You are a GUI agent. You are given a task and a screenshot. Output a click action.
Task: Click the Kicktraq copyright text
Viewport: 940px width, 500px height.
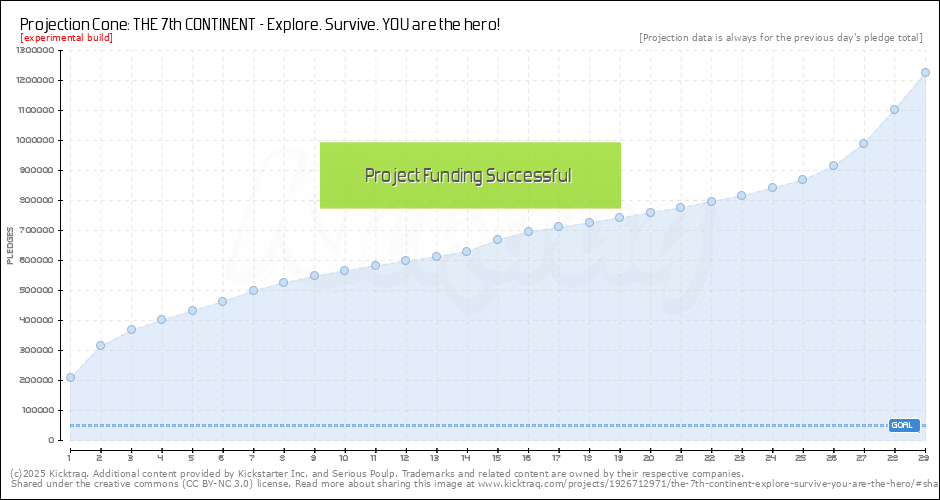click(376, 473)
